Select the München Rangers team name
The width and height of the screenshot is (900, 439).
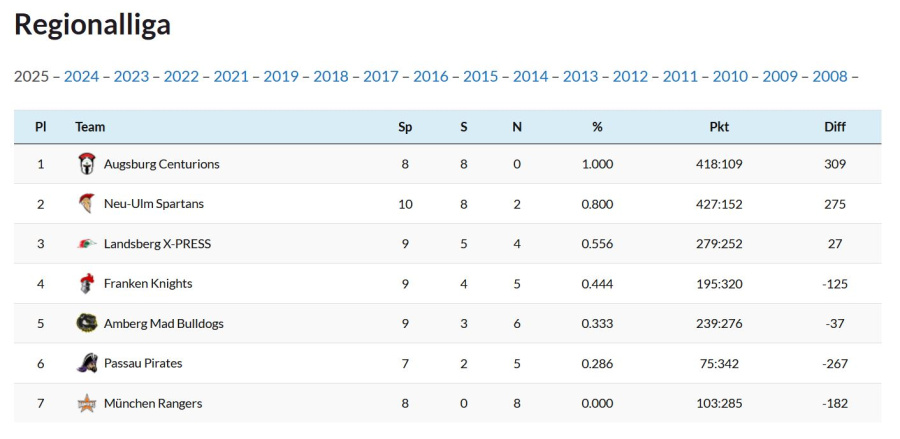pos(153,403)
